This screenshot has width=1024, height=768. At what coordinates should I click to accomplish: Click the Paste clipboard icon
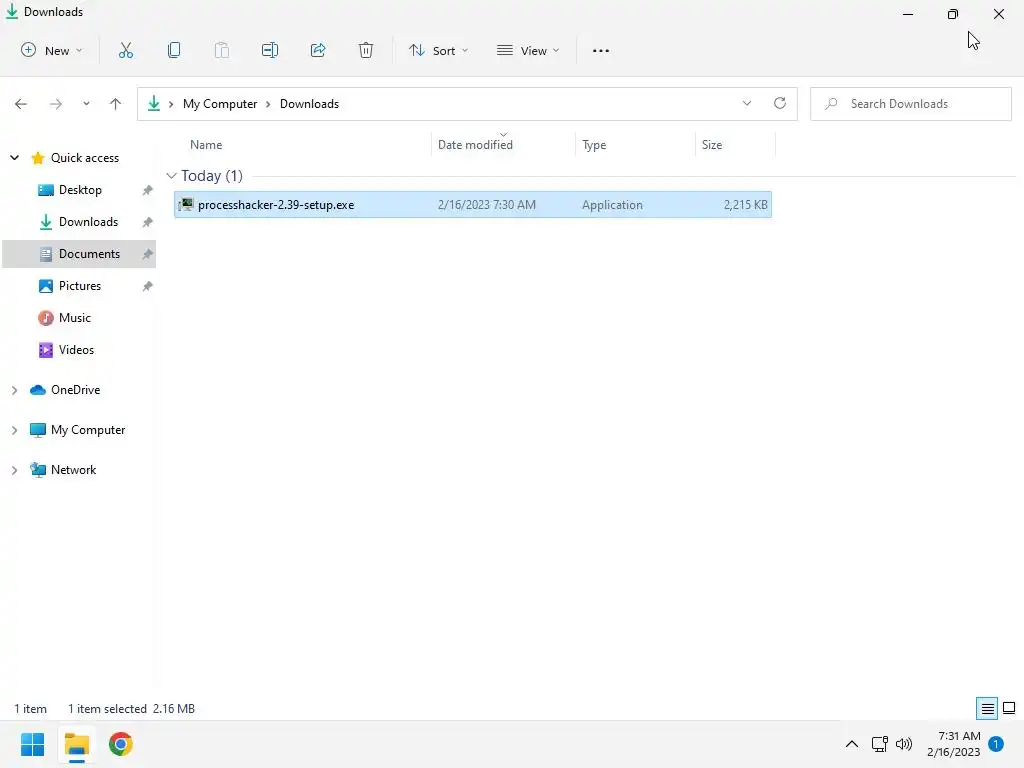[x=222, y=50]
